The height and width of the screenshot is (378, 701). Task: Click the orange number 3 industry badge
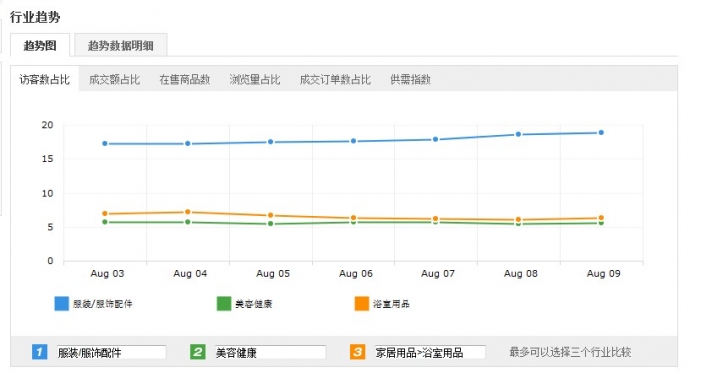pyautogui.click(x=357, y=352)
